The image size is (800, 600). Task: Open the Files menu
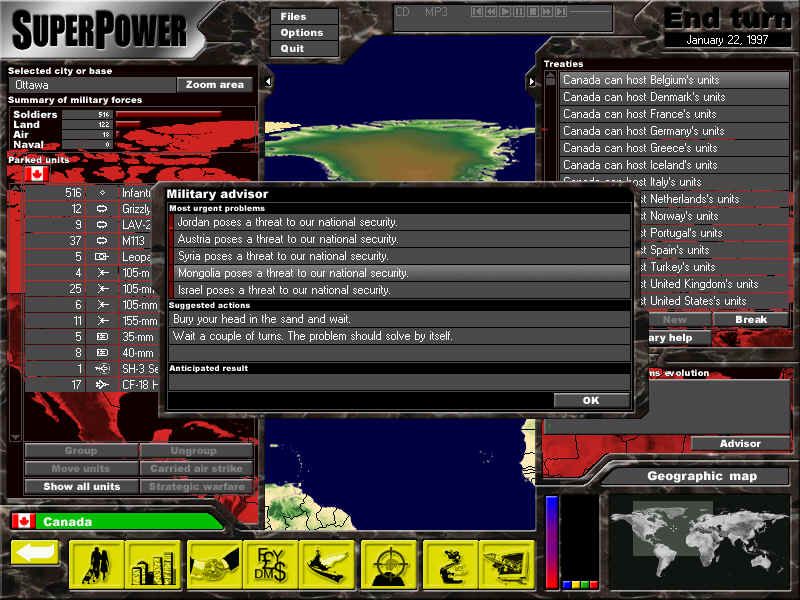coord(305,16)
